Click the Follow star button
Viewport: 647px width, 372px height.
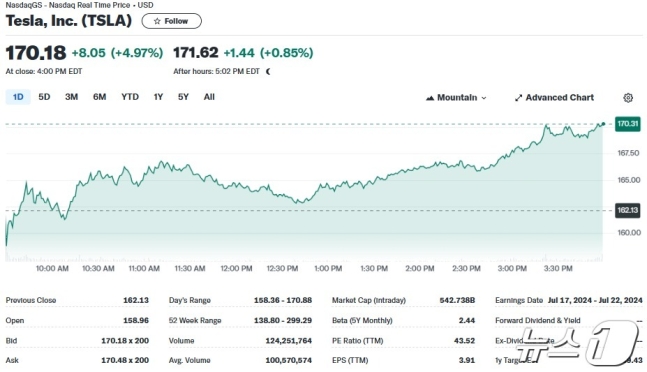171,21
